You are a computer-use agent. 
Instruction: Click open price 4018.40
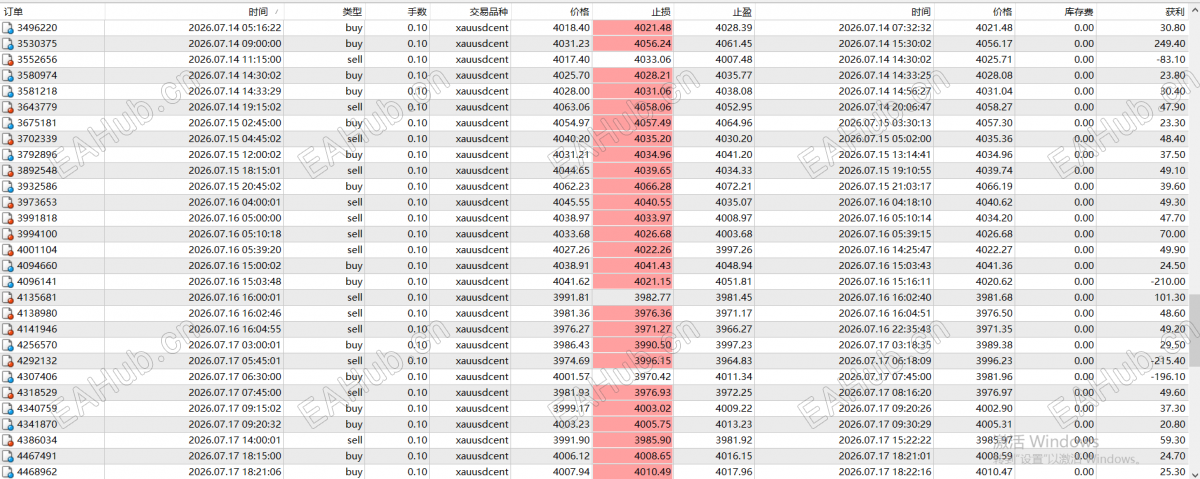click(570, 28)
